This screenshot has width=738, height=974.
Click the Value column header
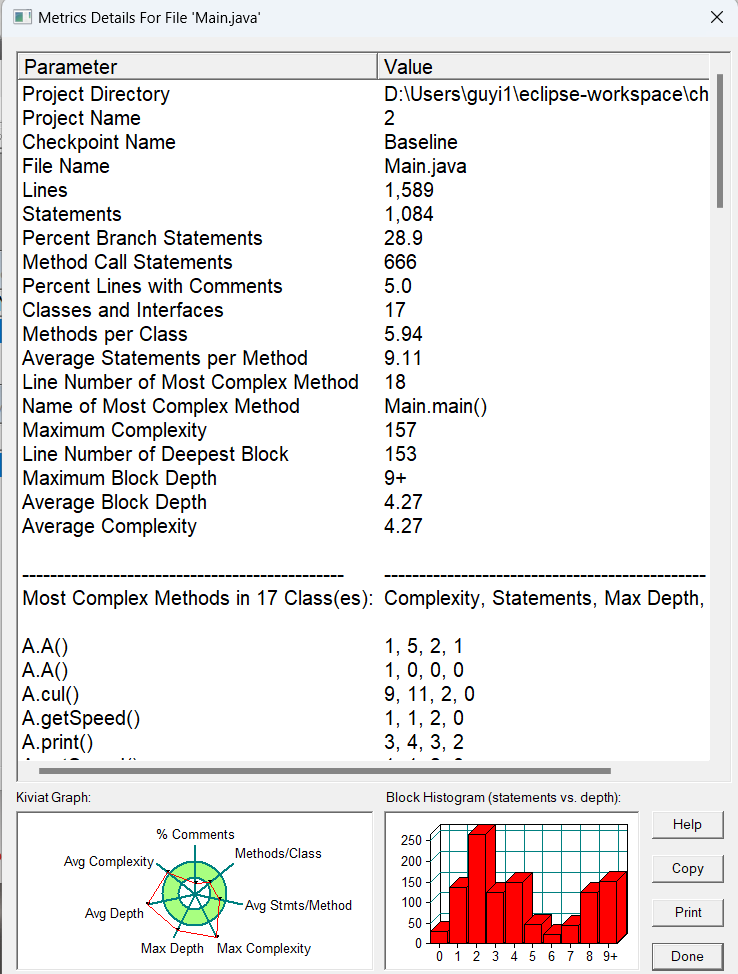tap(543, 66)
